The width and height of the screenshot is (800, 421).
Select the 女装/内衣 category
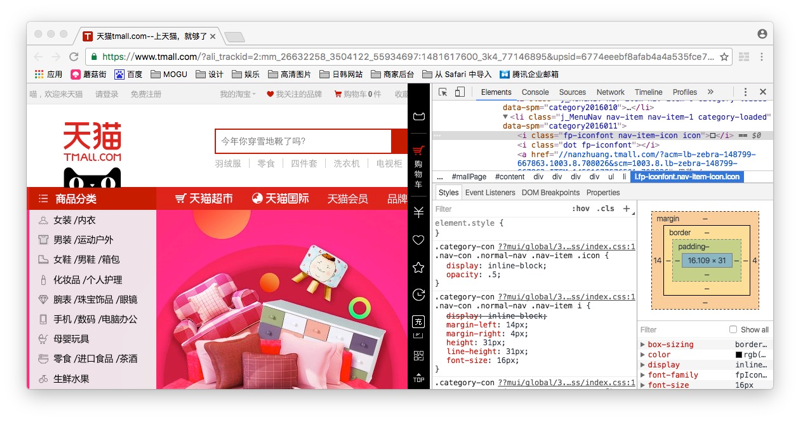(x=74, y=220)
